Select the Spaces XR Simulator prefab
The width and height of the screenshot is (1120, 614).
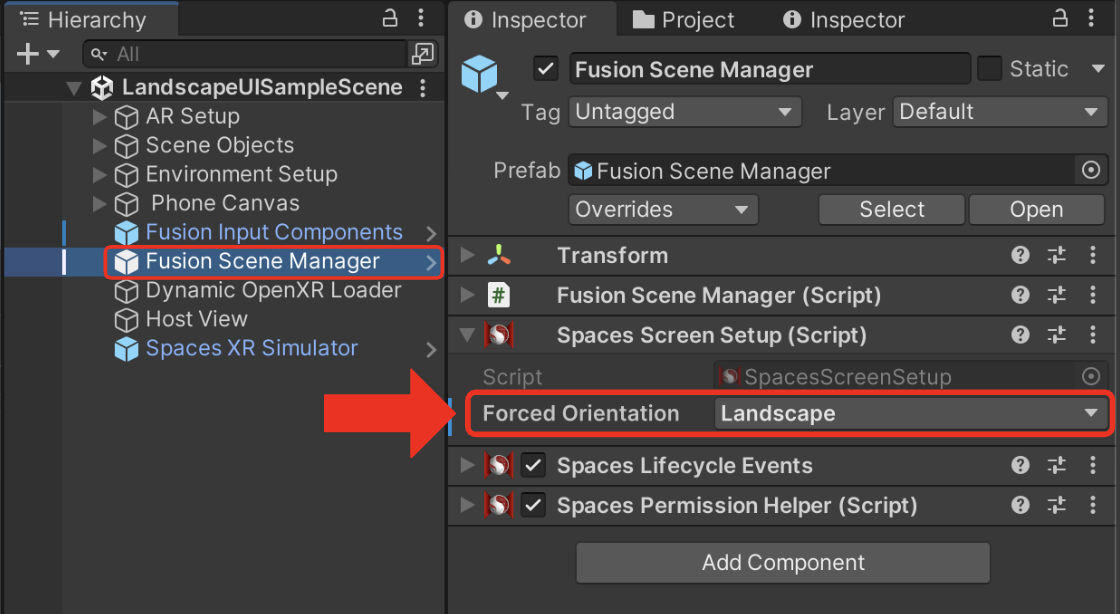251,348
